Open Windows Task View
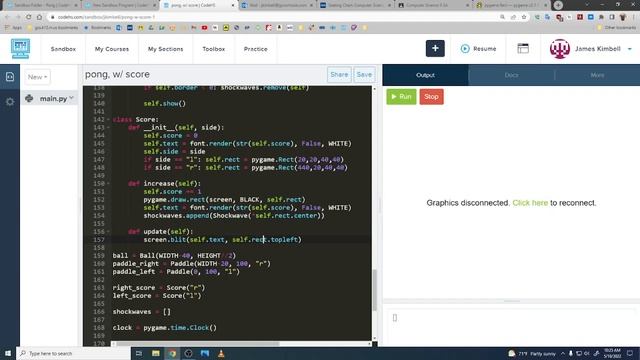This screenshot has height=360, width=640. point(139,353)
